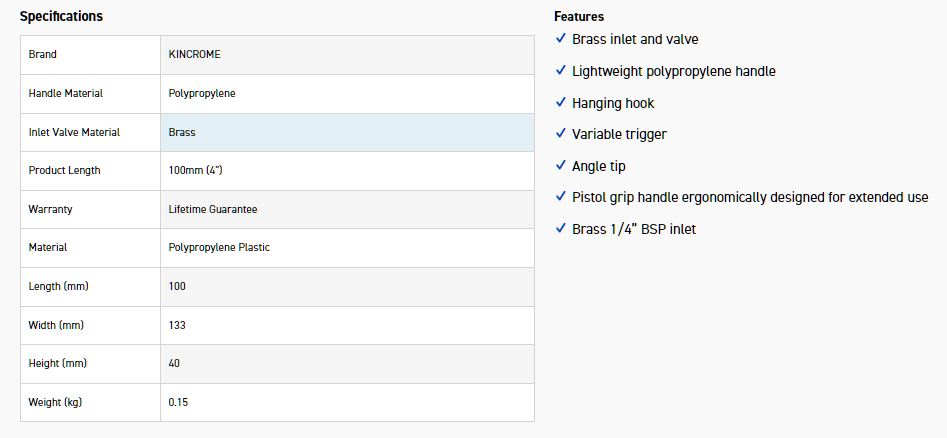Screen dimensions: 947x438
Task: Click the Hanging hook checkmark icon
Action: click(561, 103)
